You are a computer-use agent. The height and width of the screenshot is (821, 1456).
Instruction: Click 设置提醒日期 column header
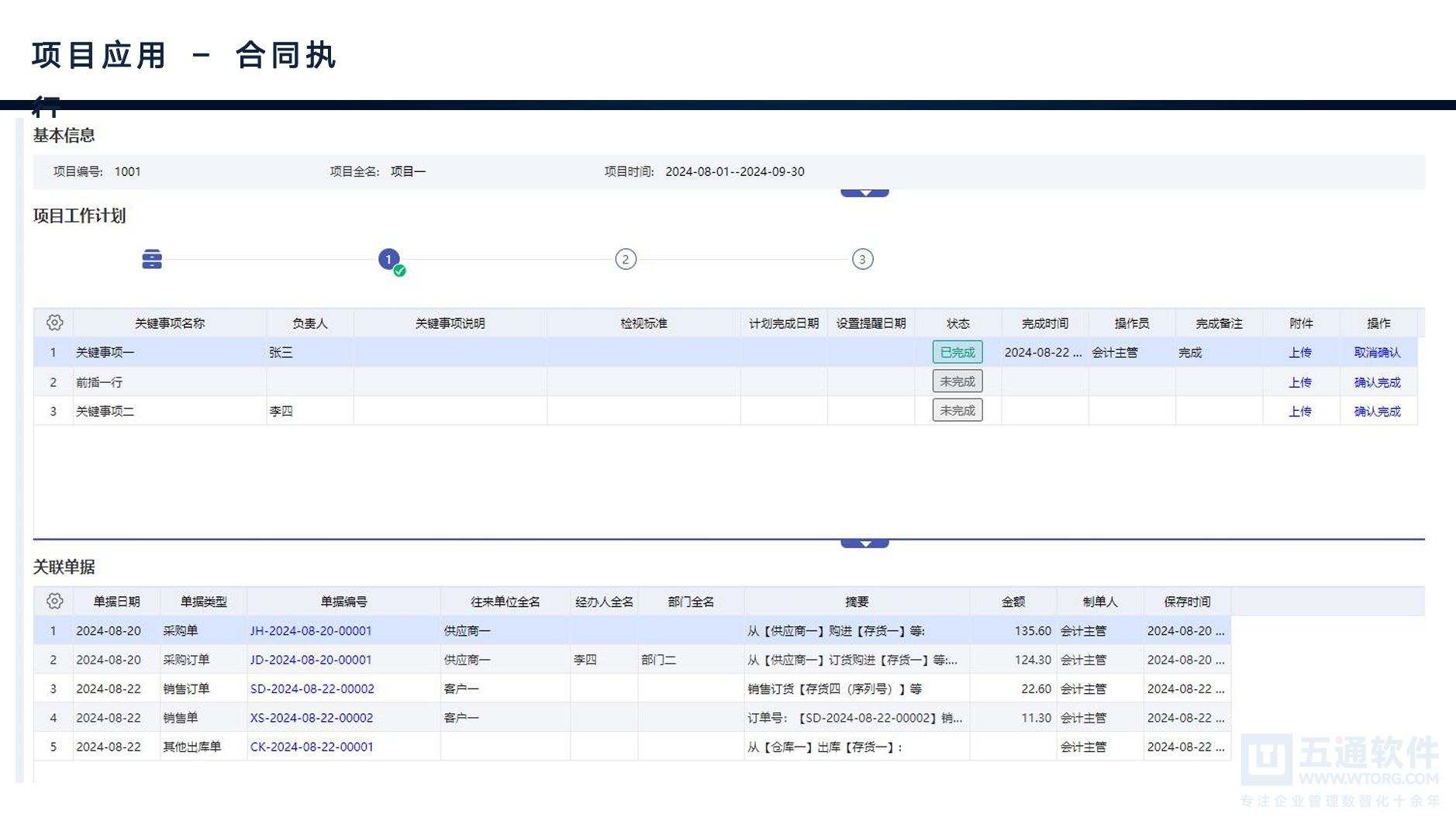[871, 323]
